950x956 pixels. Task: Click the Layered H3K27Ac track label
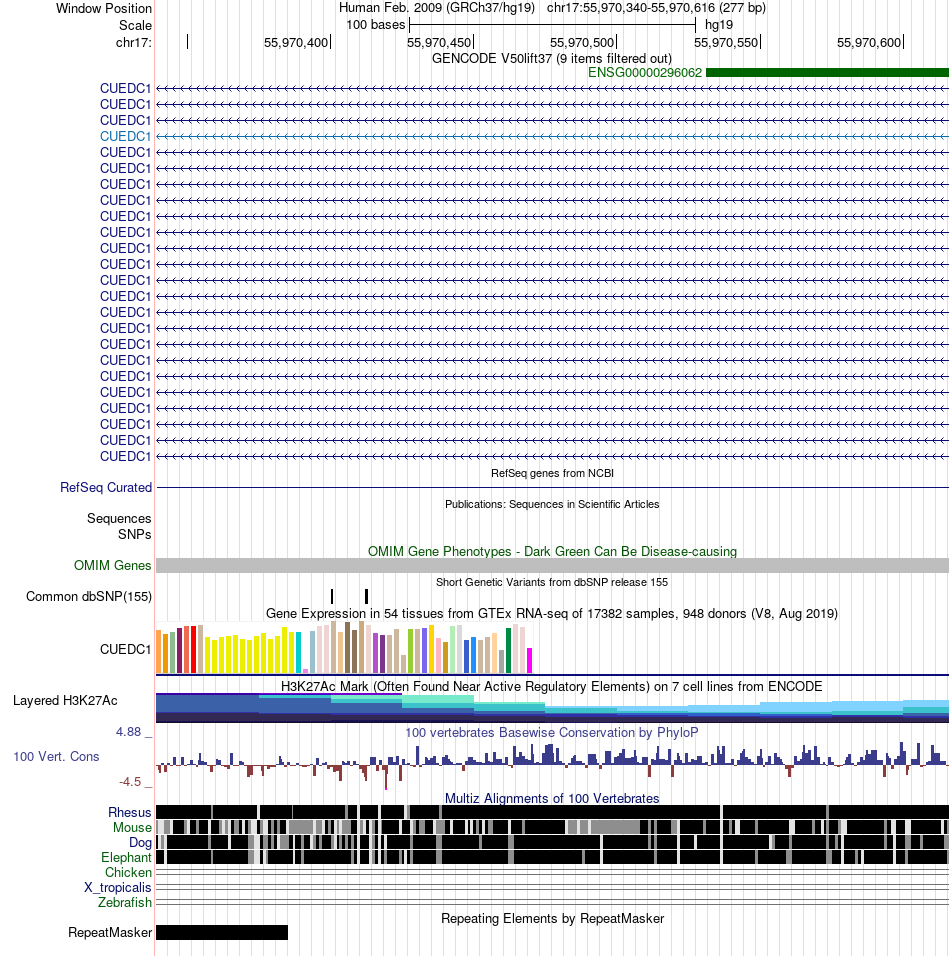point(65,701)
